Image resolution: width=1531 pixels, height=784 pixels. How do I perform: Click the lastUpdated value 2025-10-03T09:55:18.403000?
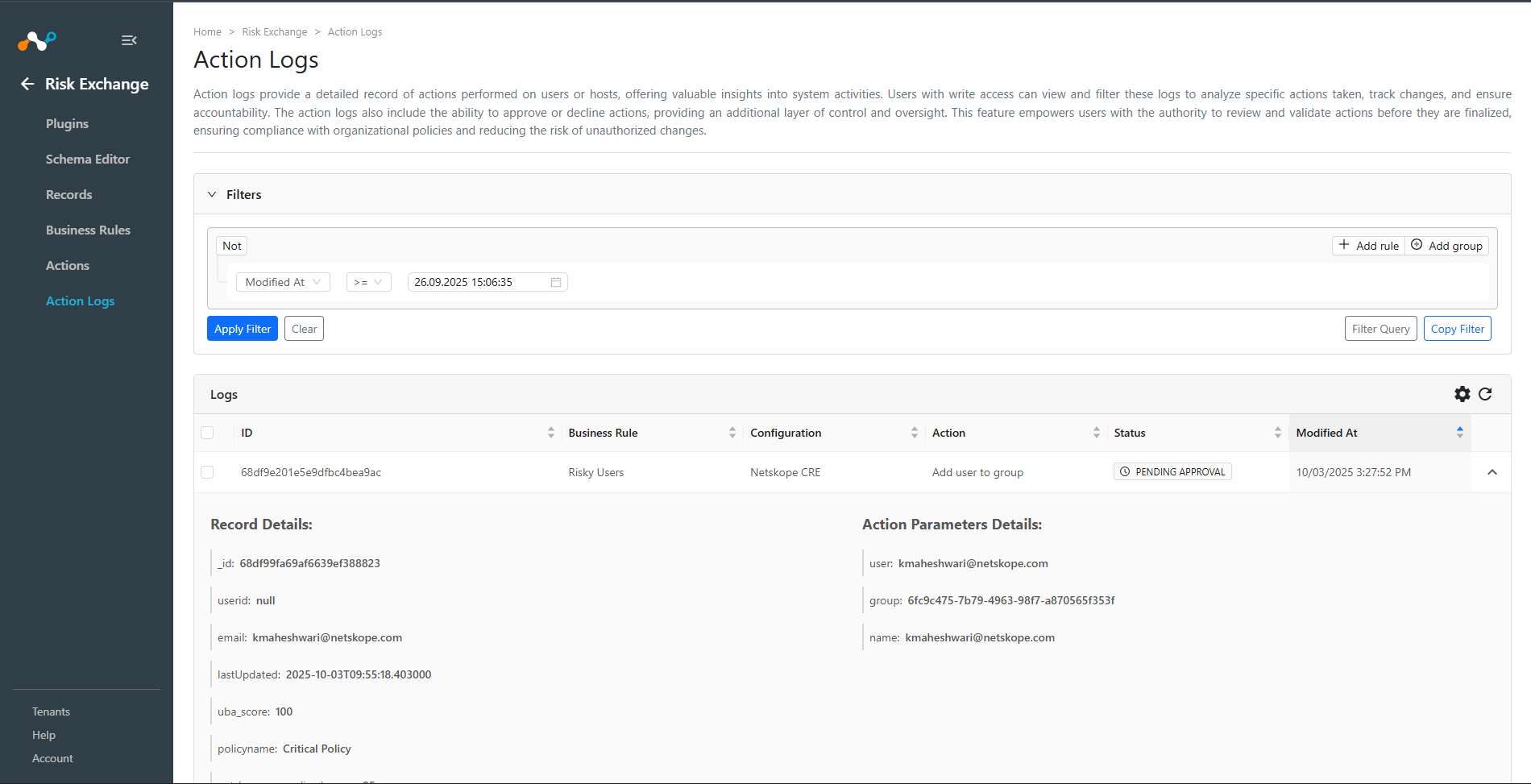point(359,674)
